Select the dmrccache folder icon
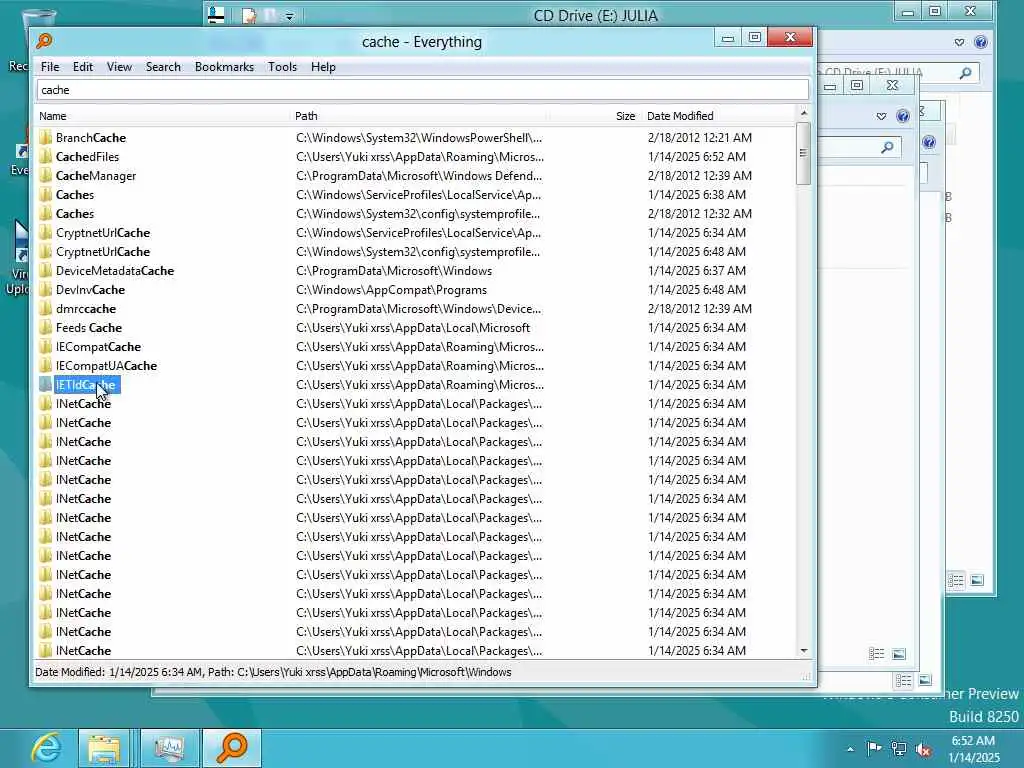The image size is (1024, 768). pos(45,308)
